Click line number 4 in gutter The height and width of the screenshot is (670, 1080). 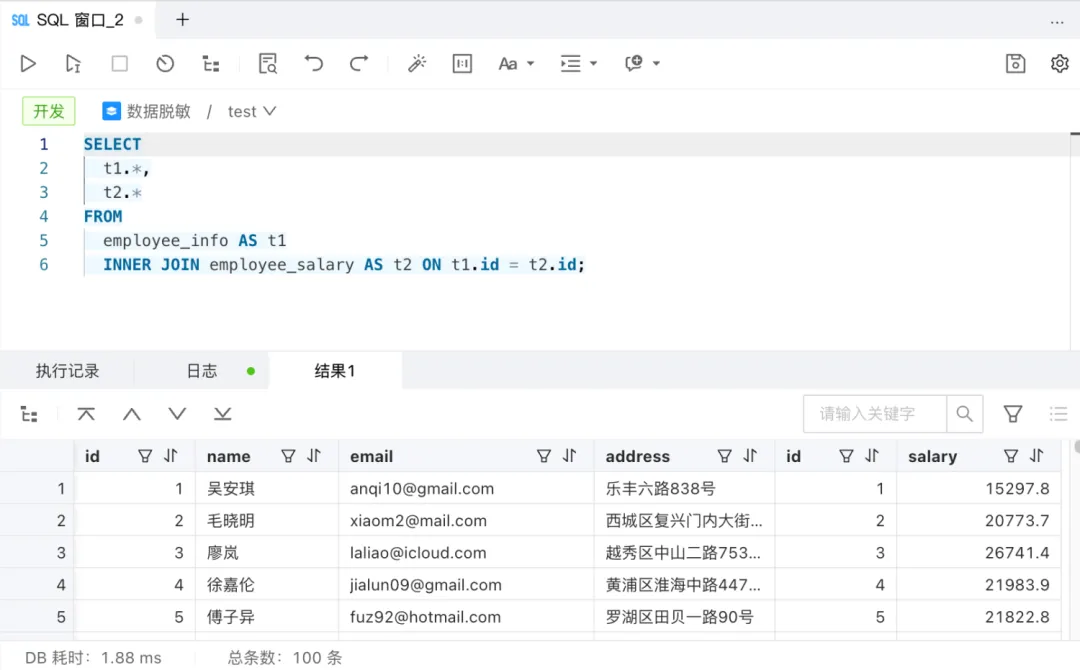[x=43, y=216]
